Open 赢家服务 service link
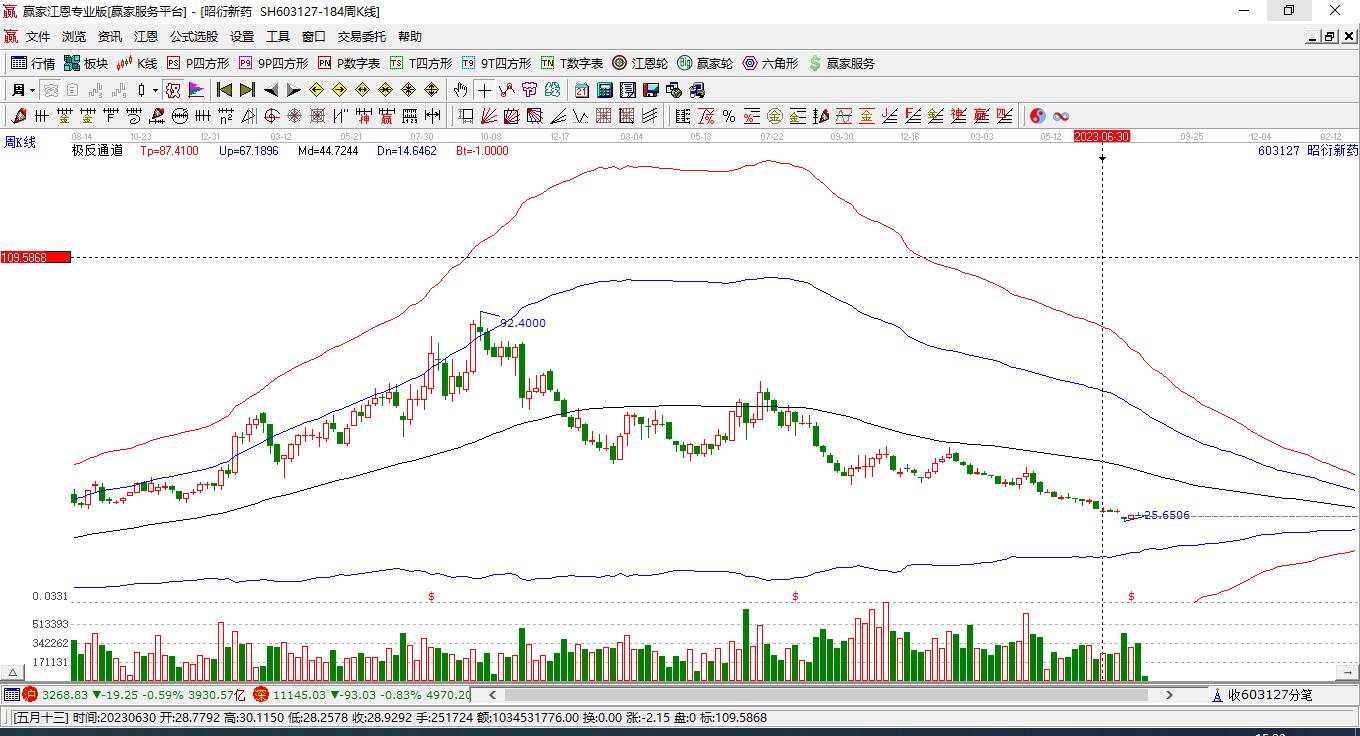1360x736 pixels. (x=841, y=63)
